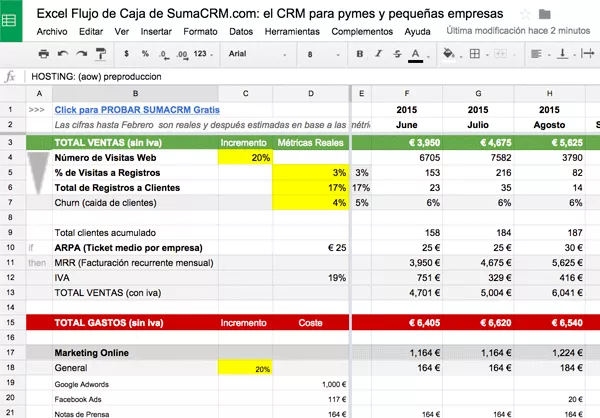Select the 1,000 € Adwords cost cell
The width and height of the screenshot is (600, 418).
[x=311, y=384]
